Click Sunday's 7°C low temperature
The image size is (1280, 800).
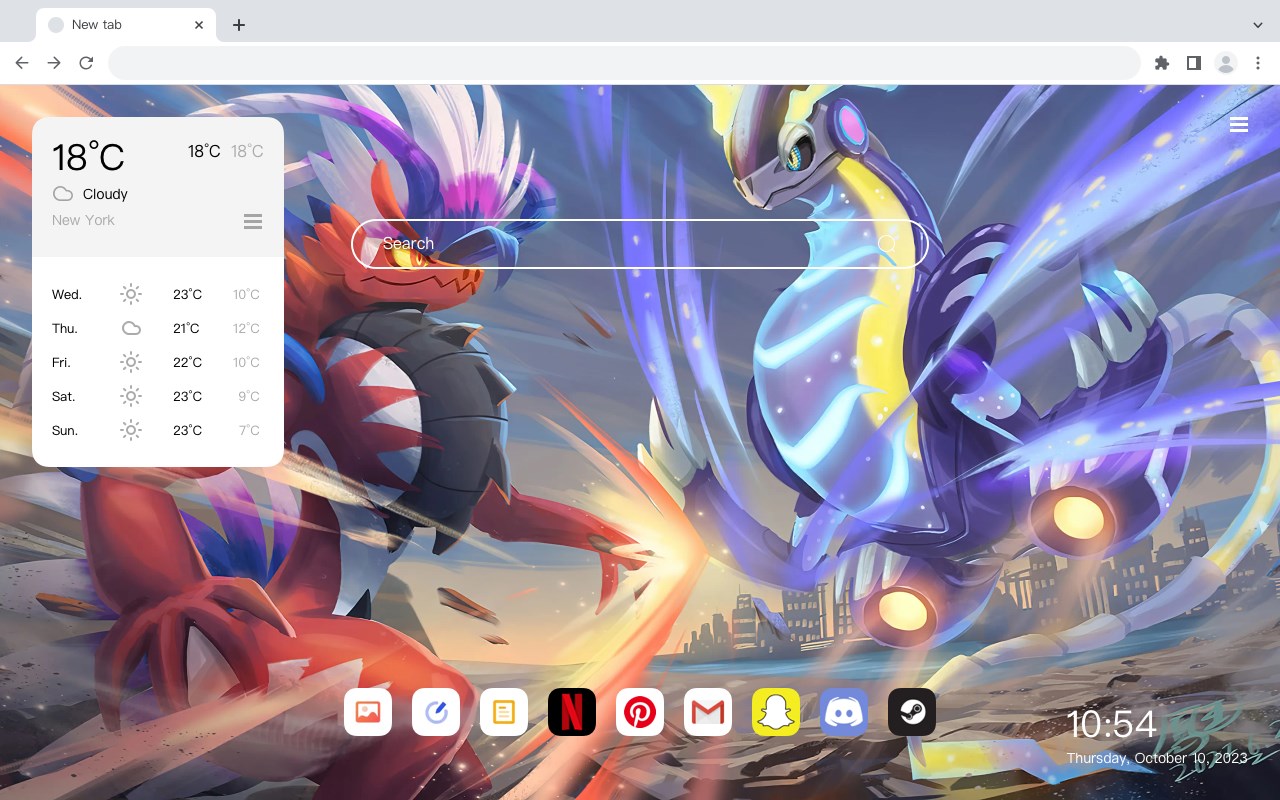click(x=249, y=430)
